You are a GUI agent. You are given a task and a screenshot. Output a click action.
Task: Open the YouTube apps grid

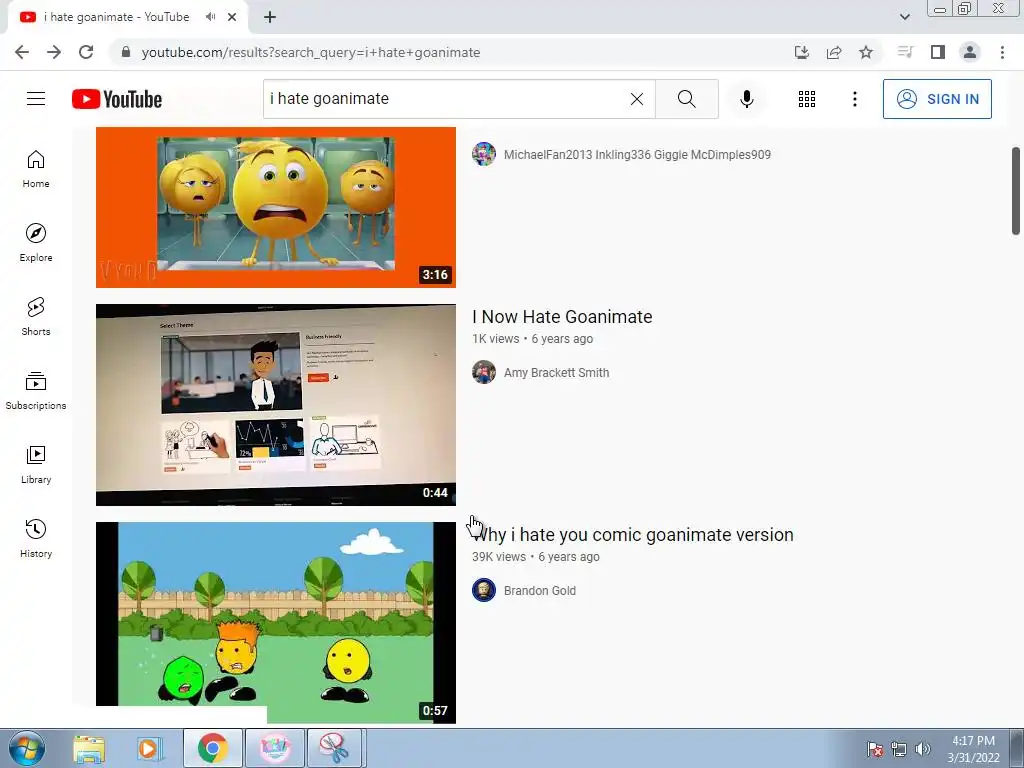807,99
